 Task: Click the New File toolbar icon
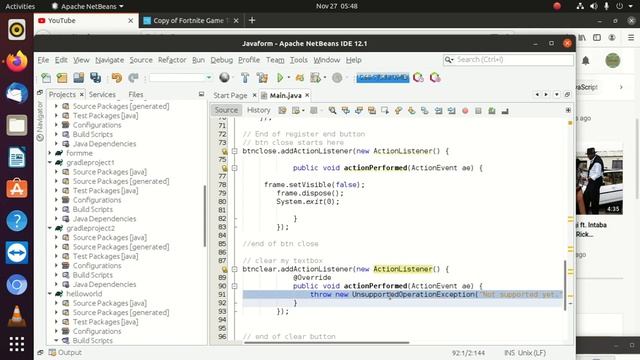[46, 78]
